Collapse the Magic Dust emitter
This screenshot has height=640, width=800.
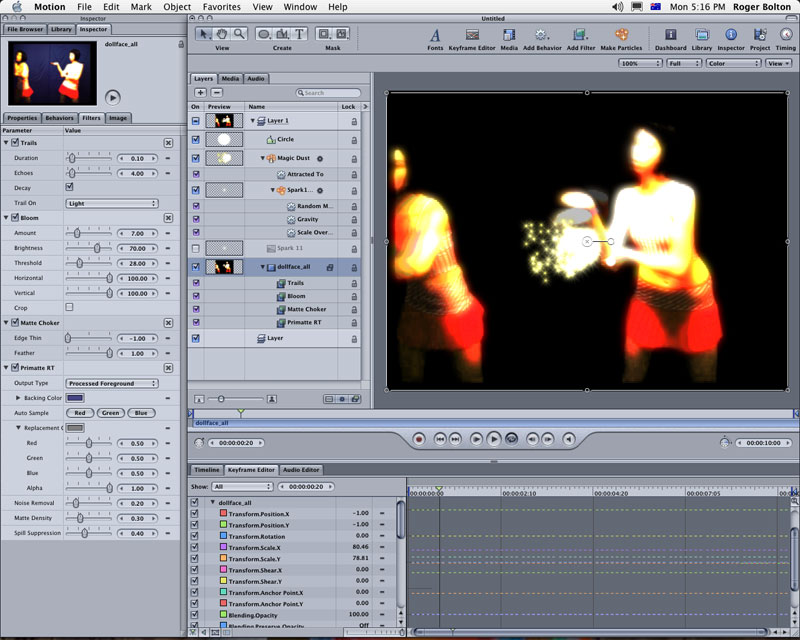[x=263, y=158]
